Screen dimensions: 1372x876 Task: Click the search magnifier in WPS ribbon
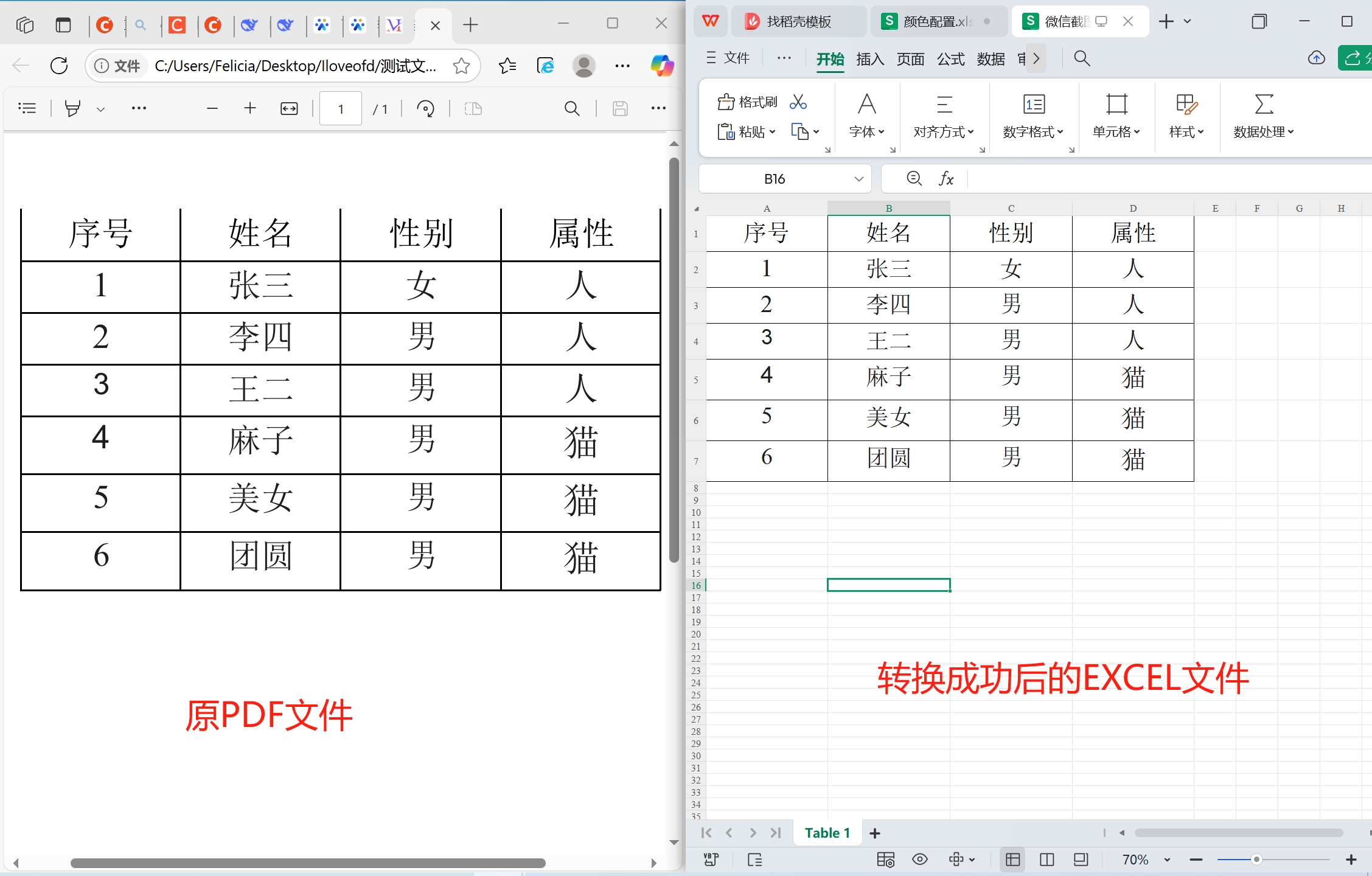pyautogui.click(x=1082, y=58)
